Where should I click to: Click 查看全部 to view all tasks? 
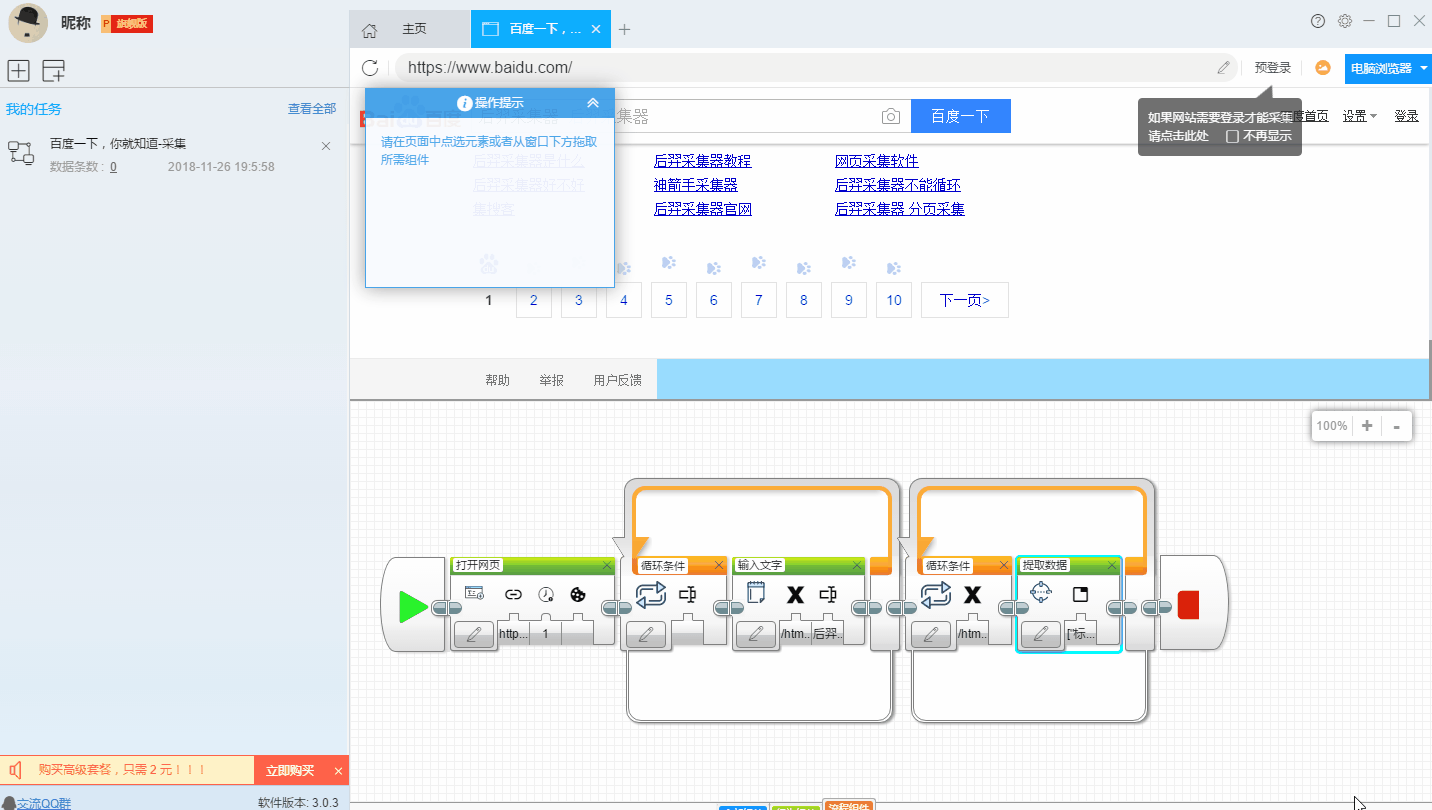(x=312, y=109)
